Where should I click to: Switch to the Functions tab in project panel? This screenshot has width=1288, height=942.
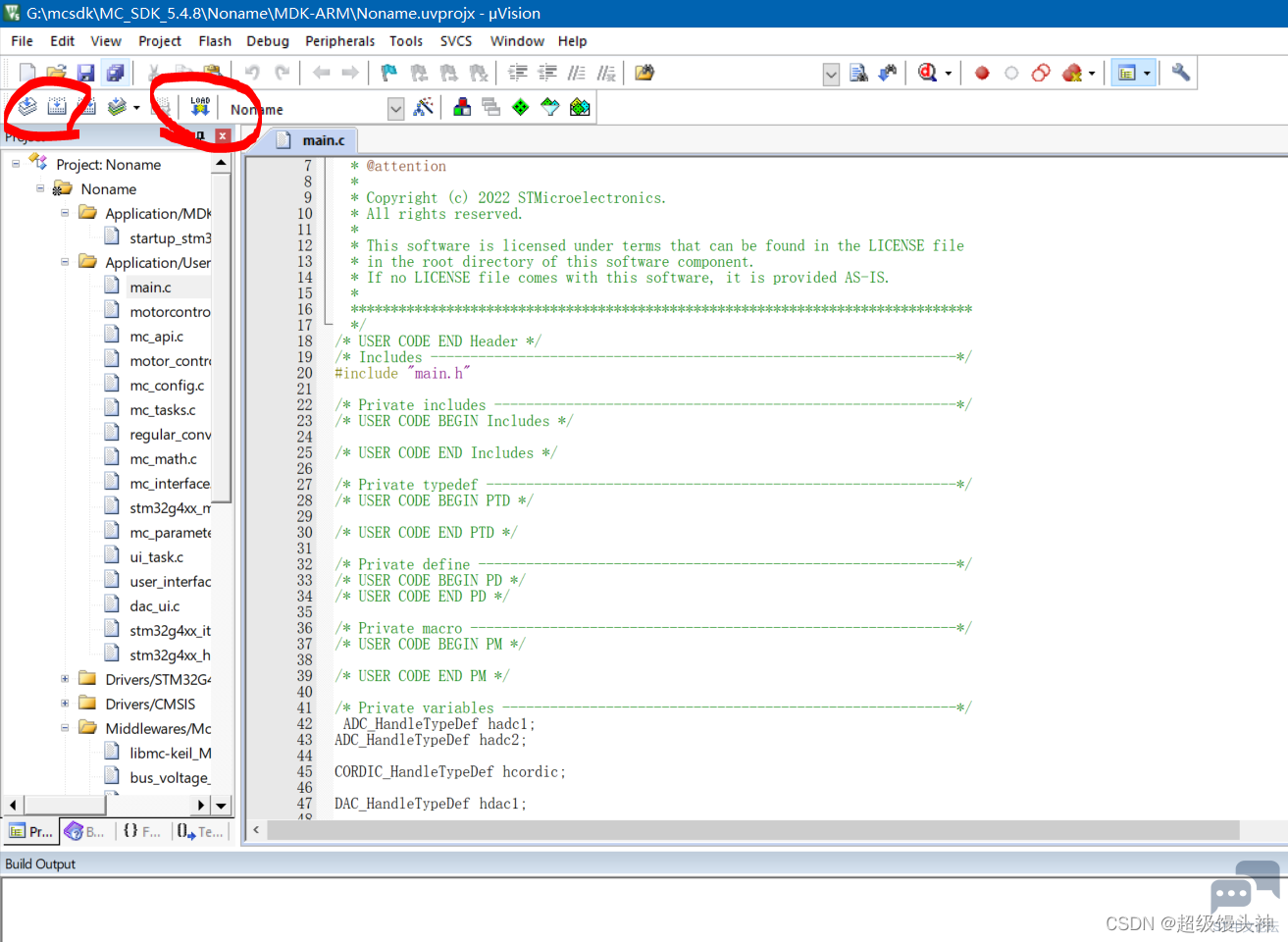[x=141, y=831]
